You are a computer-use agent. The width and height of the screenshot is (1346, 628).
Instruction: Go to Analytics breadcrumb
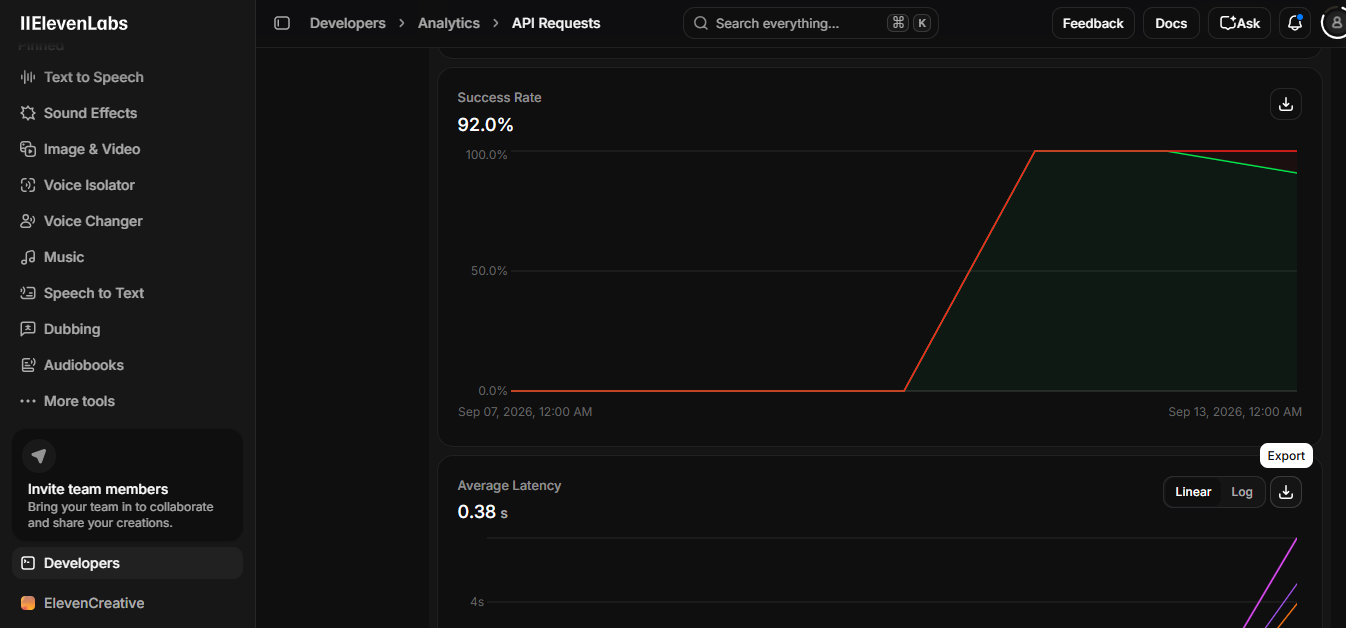coord(449,23)
